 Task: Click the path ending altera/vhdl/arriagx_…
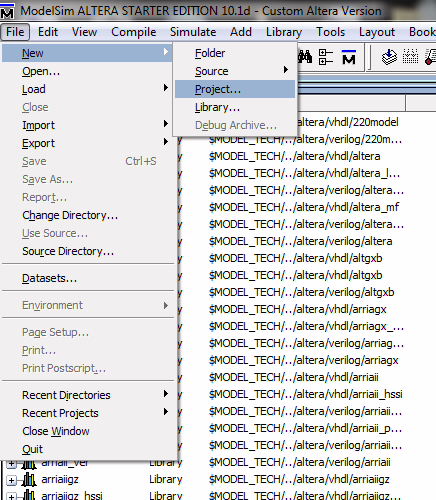tap(306, 326)
